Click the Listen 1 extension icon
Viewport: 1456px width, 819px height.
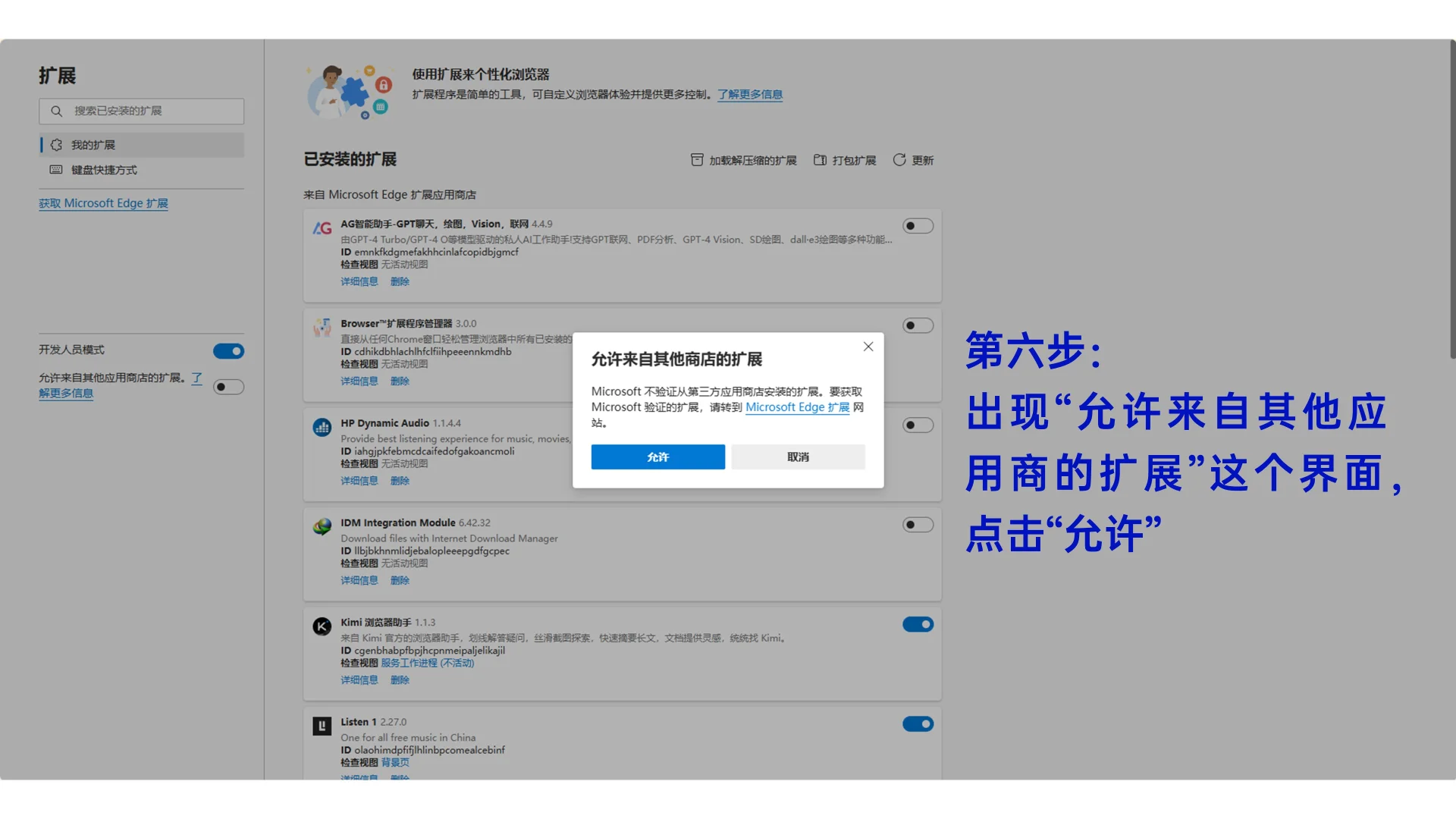point(322,726)
